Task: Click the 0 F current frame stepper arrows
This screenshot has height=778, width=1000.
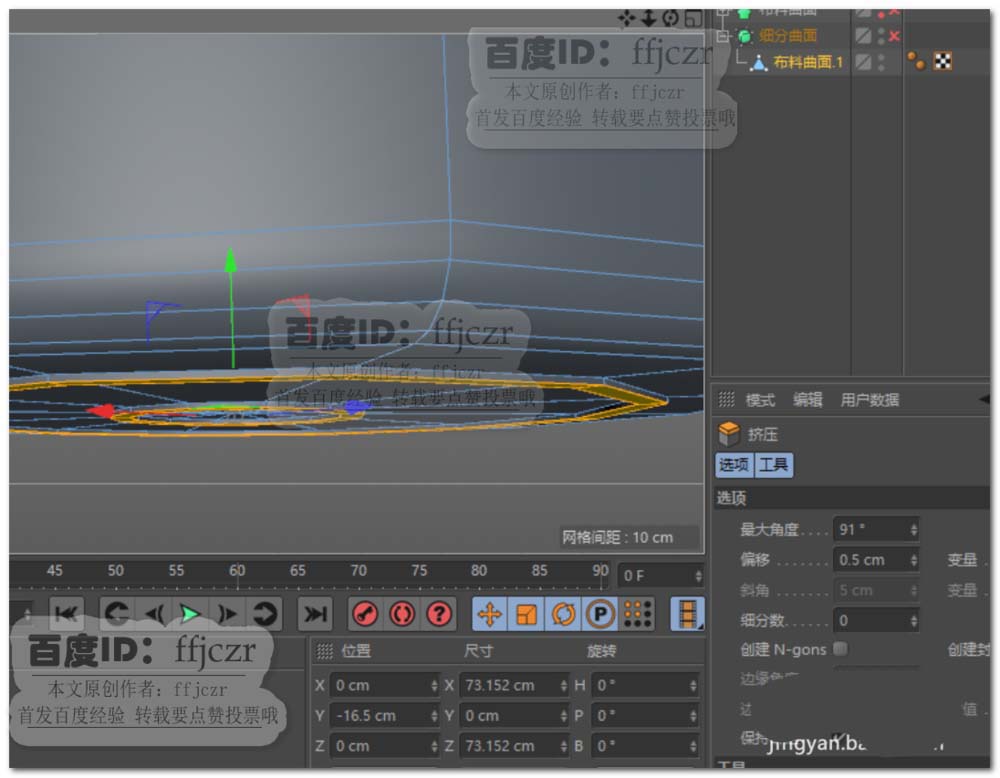Action: coord(698,576)
